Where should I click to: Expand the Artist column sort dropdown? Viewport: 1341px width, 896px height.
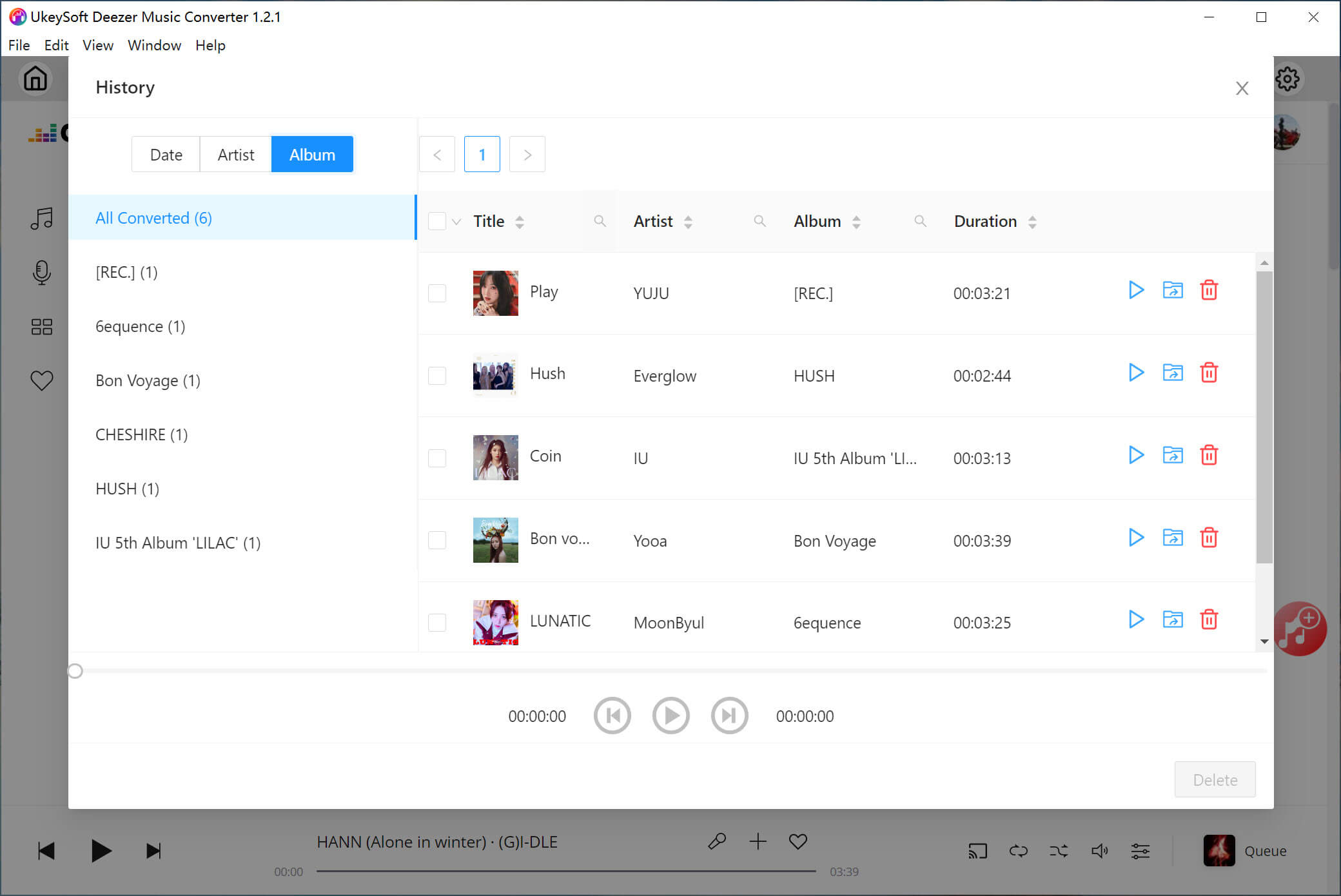click(690, 221)
